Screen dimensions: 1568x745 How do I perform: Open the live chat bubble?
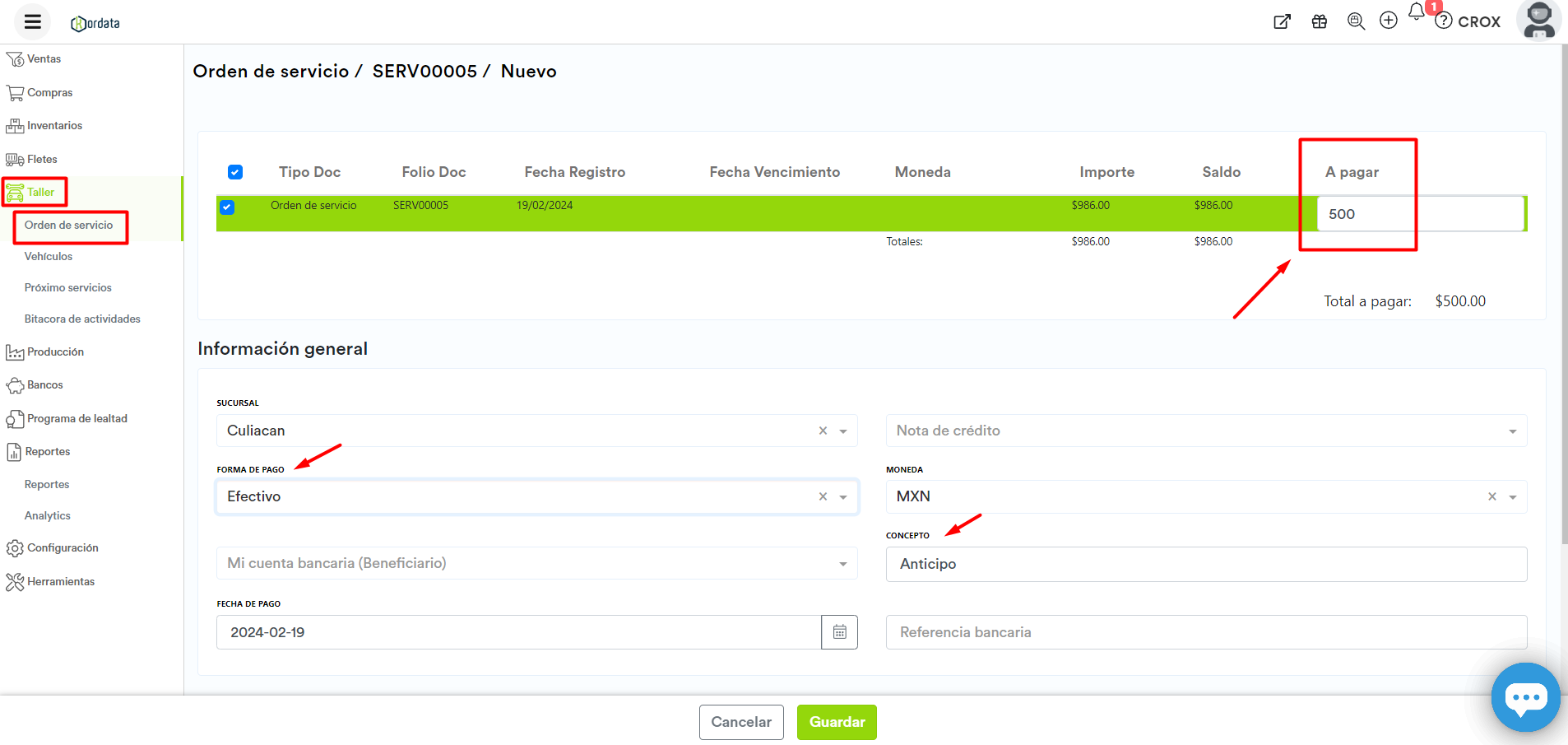pyautogui.click(x=1525, y=698)
